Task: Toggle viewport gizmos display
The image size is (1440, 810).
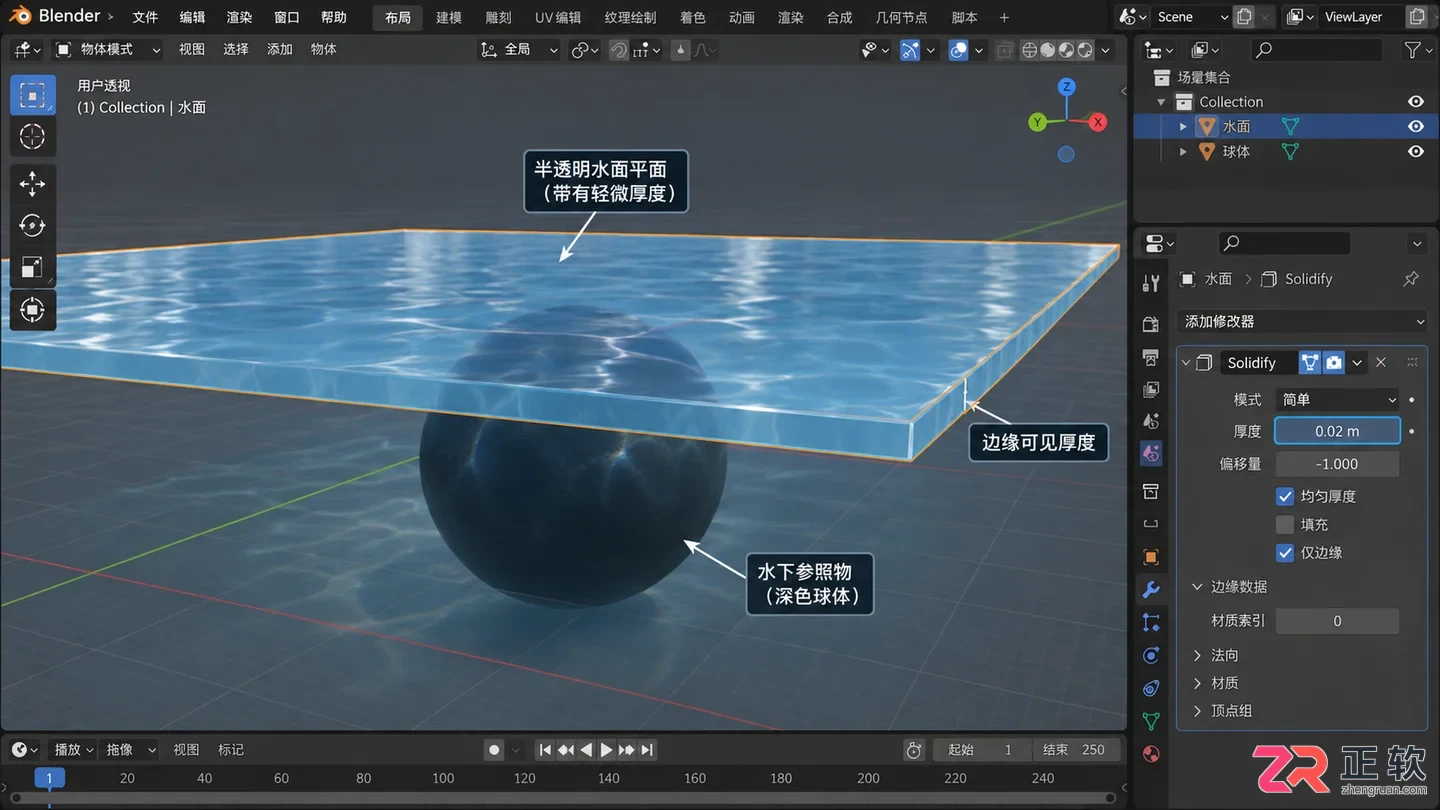Action: click(910, 50)
